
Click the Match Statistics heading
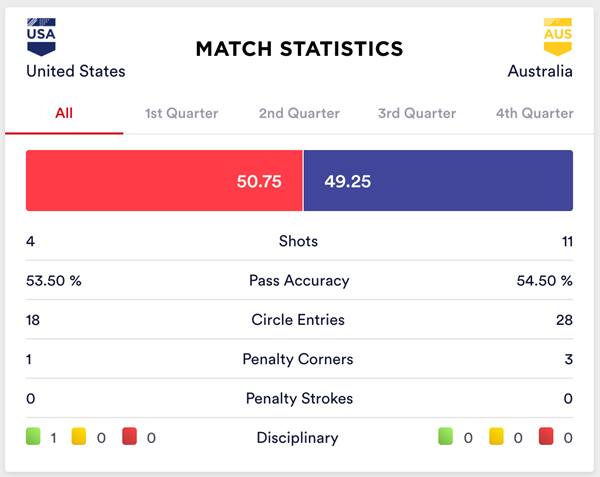tap(299, 48)
